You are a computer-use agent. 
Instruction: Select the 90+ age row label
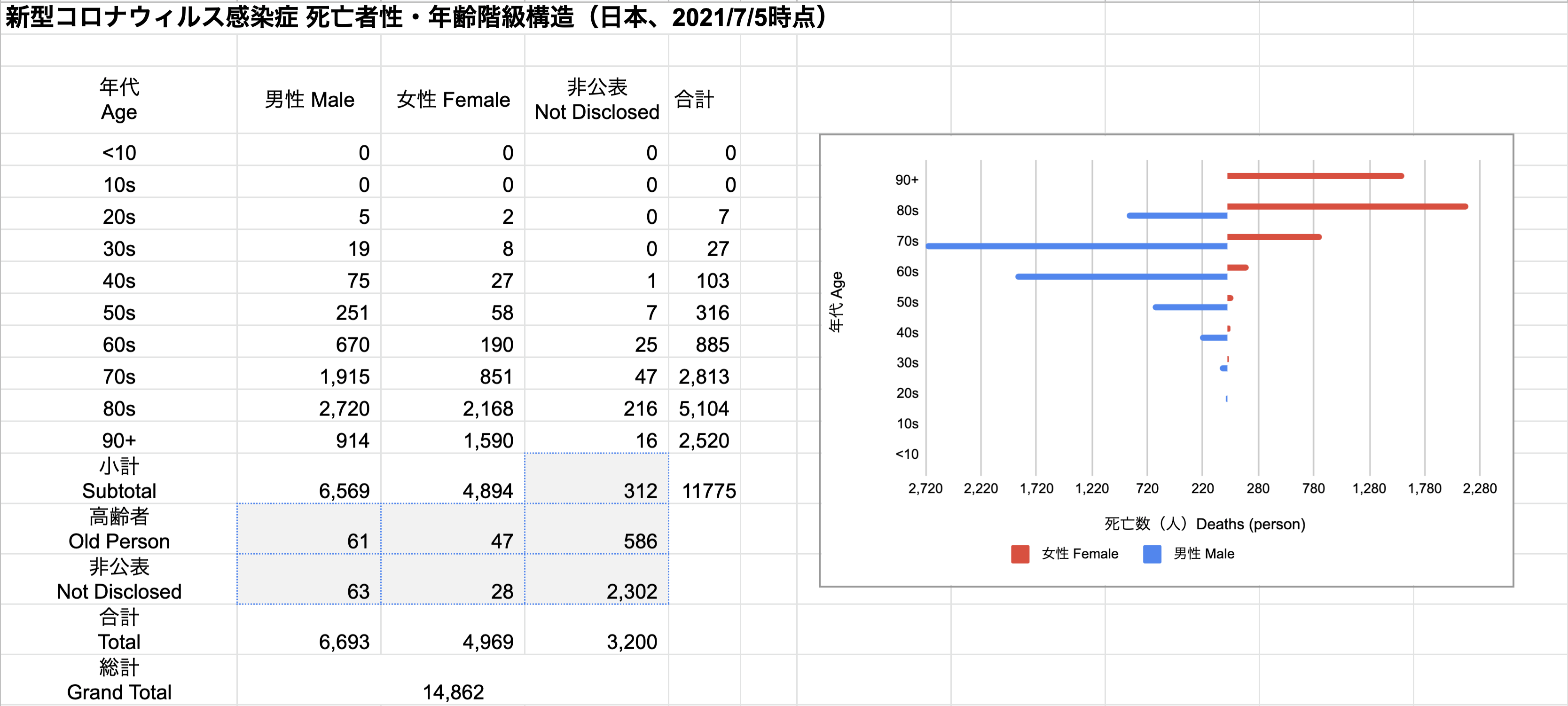click(119, 440)
